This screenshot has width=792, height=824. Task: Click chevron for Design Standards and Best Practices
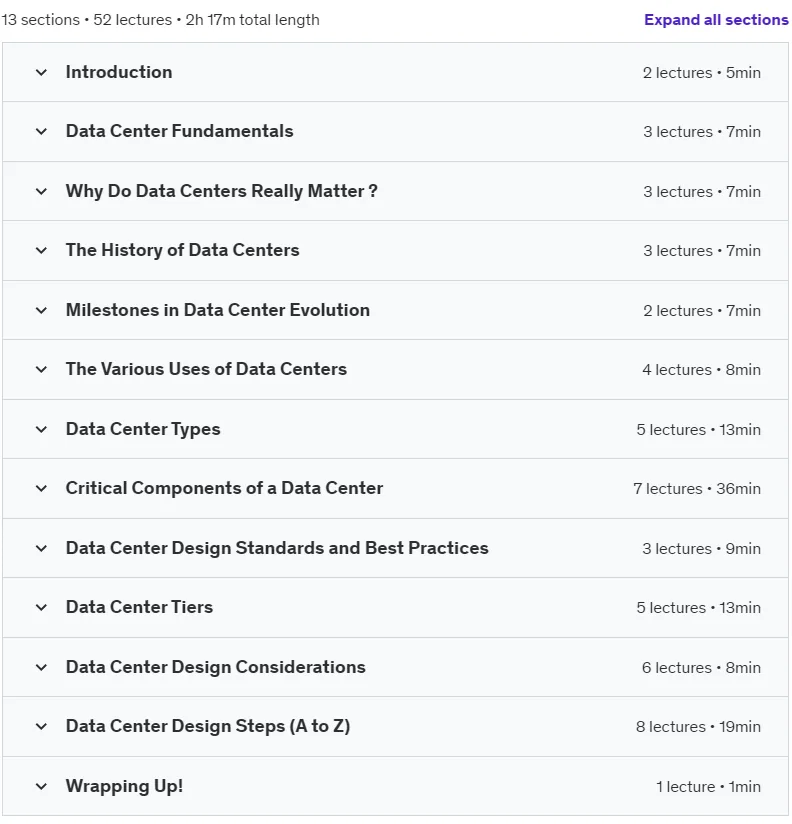tap(41, 548)
